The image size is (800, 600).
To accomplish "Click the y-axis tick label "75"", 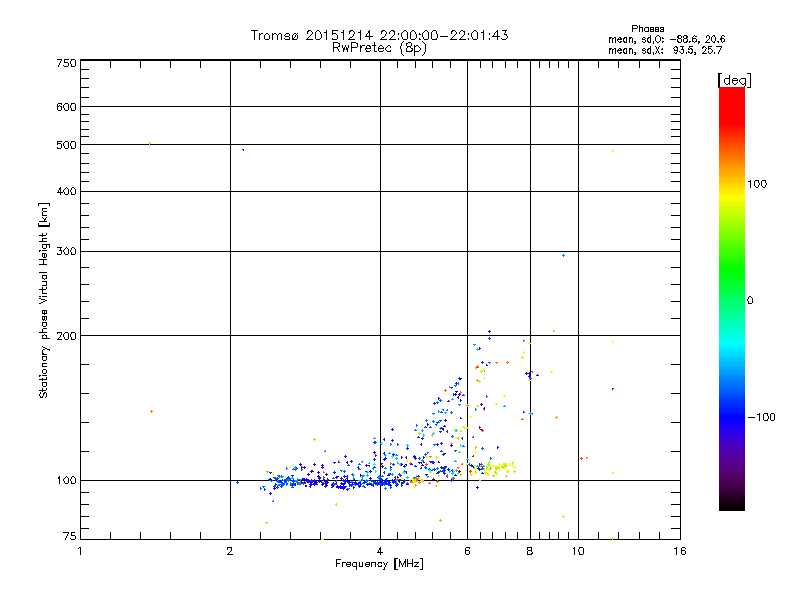I will point(69,536).
